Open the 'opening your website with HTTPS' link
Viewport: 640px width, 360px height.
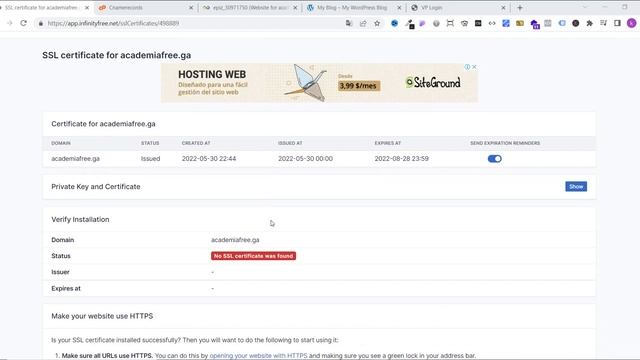258,356
